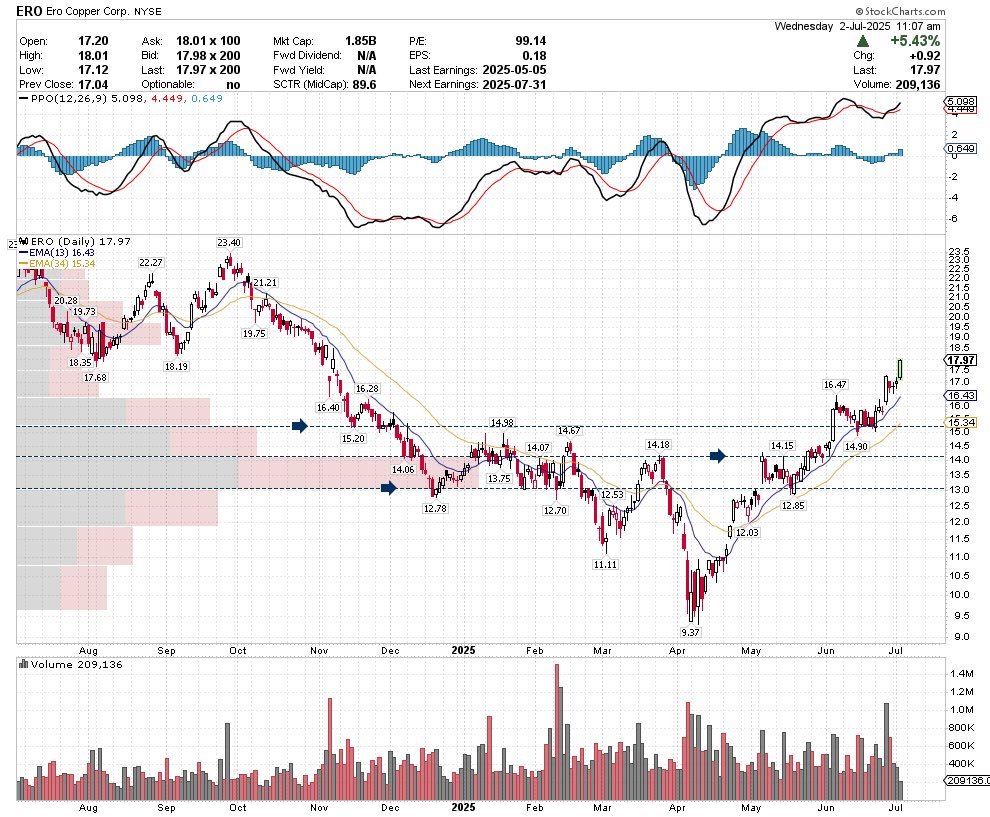Screen dimensions: 990x817
Task: Click the 12.85 price label
Action: pyautogui.click(x=793, y=505)
